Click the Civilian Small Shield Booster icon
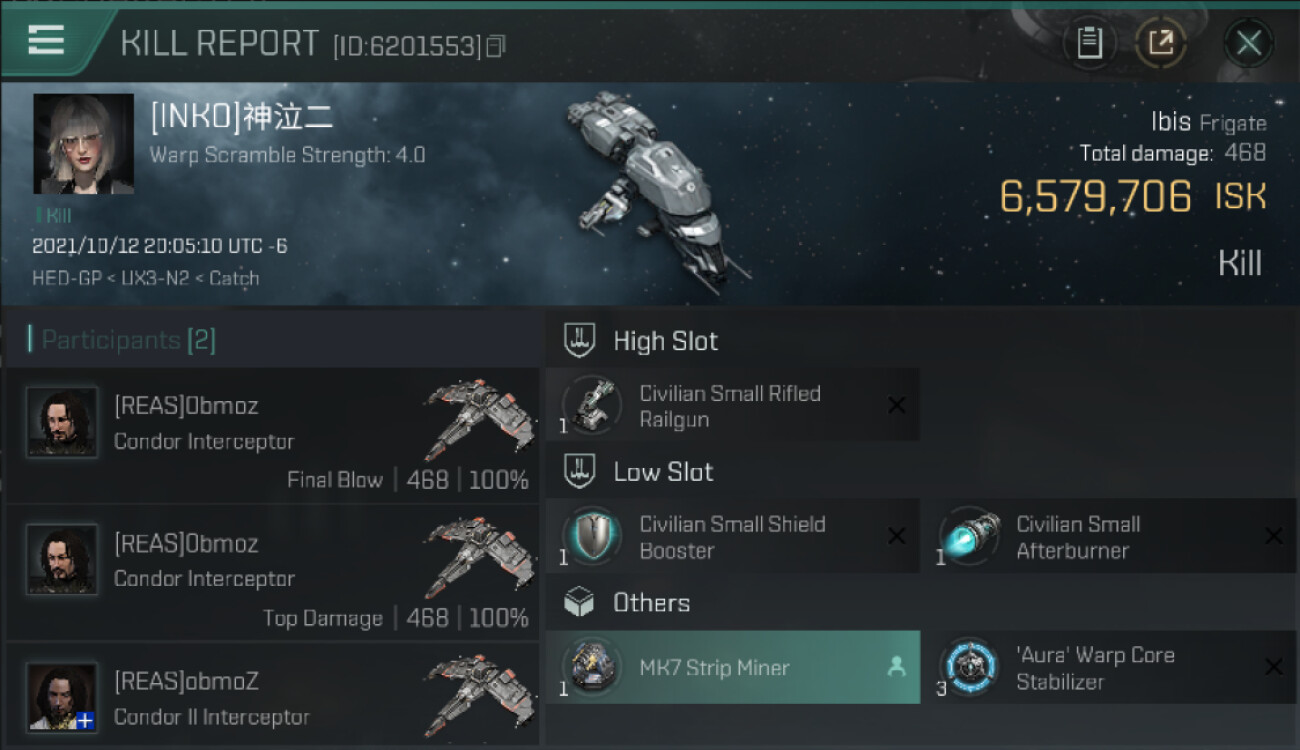 [x=592, y=537]
